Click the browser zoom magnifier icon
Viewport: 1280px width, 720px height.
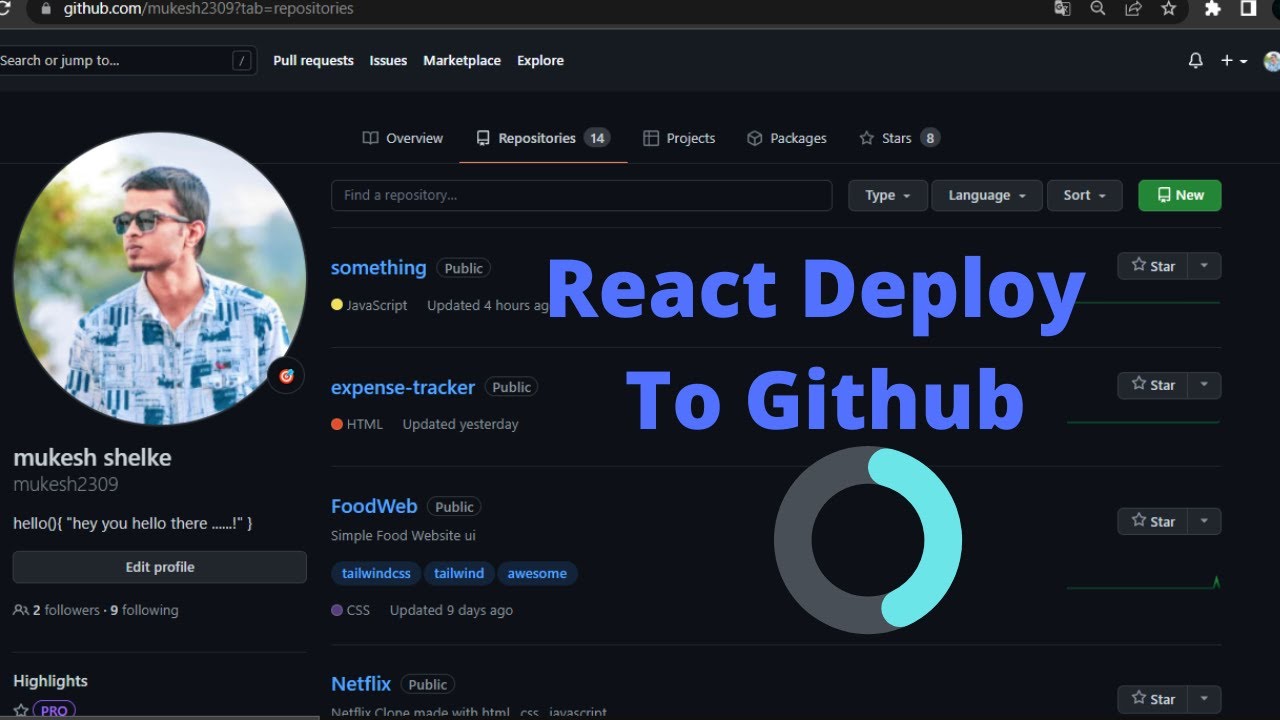coord(1098,8)
